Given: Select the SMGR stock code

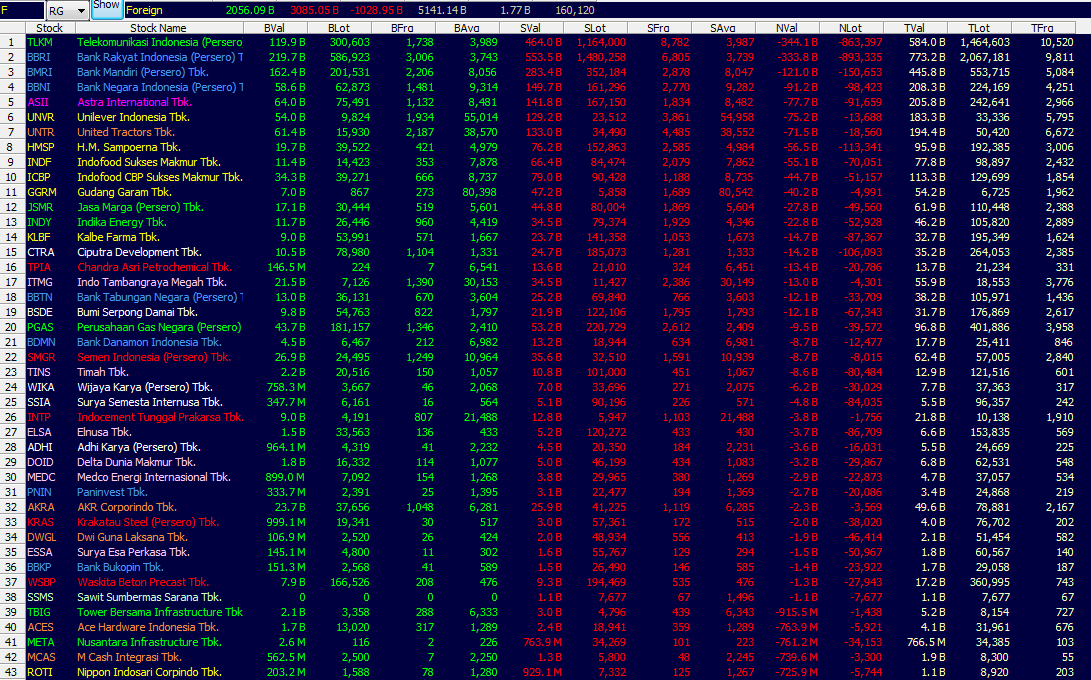Looking at the screenshot, I should click(x=41, y=357).
